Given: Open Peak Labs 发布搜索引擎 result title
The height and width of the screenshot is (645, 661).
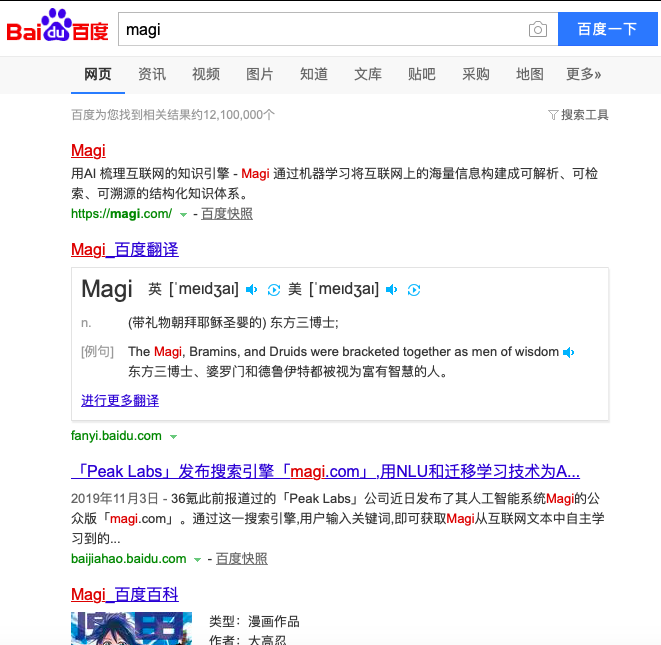Looking at the screenshot, I should coord(325,471).
